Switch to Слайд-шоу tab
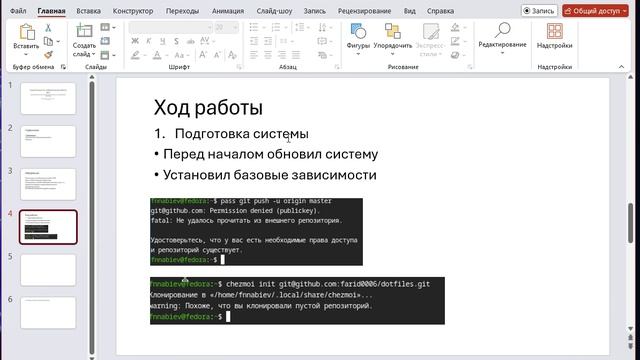 (x=274, y=11)
